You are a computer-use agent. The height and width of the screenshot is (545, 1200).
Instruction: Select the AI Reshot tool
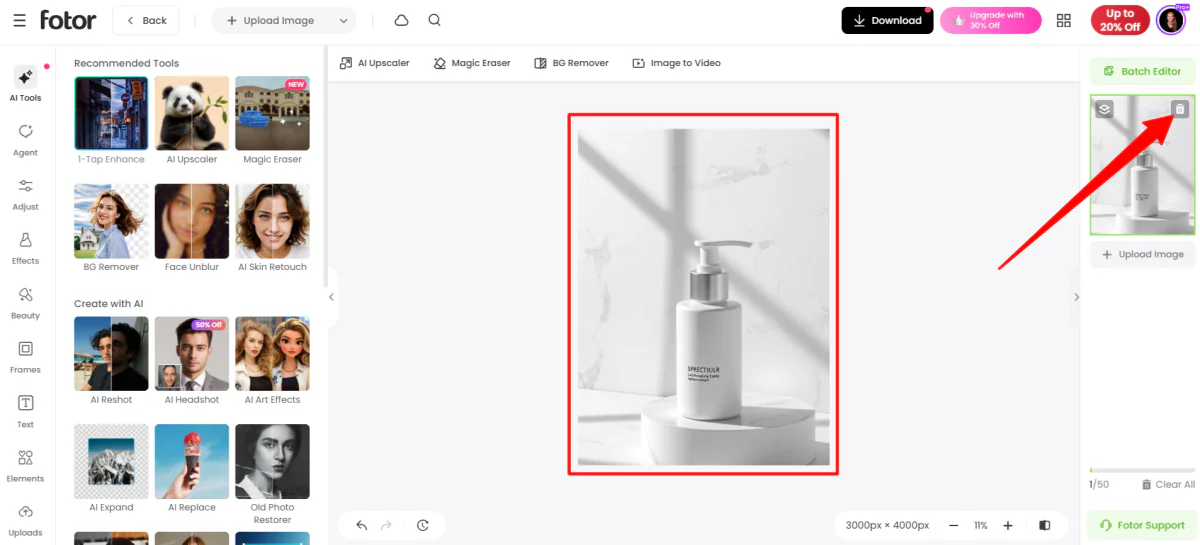pyautogui.click(x=111, y=361)
